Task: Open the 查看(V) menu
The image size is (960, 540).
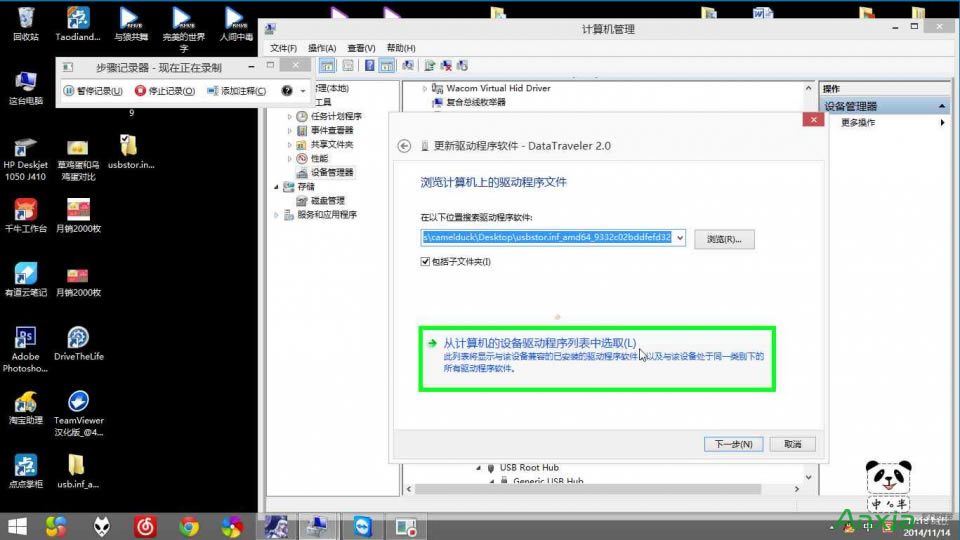Action: tap(361, 48)
